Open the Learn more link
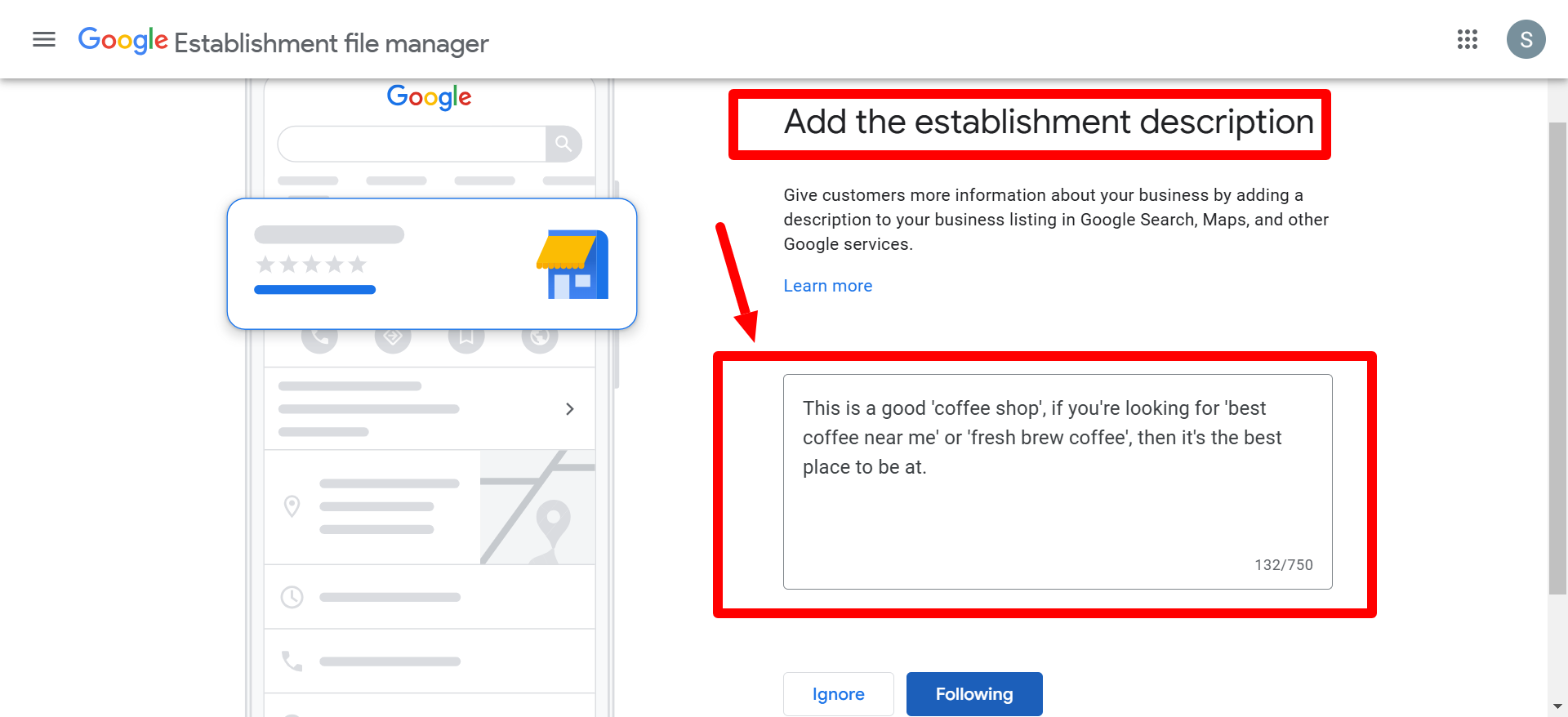 pos(828,286)
